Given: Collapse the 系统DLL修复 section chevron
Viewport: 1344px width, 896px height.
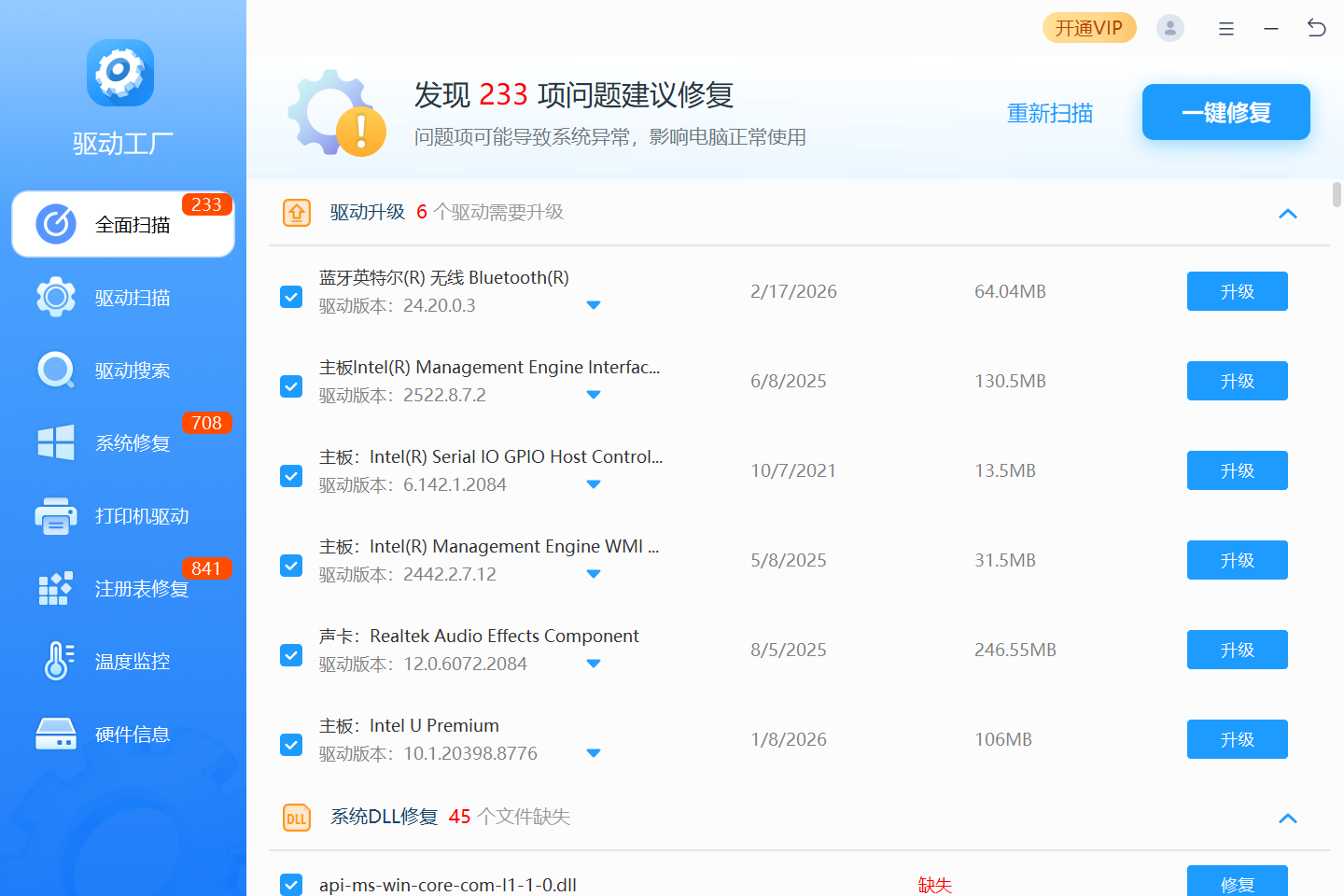Looking at the screenshot, I should 1288,819.
